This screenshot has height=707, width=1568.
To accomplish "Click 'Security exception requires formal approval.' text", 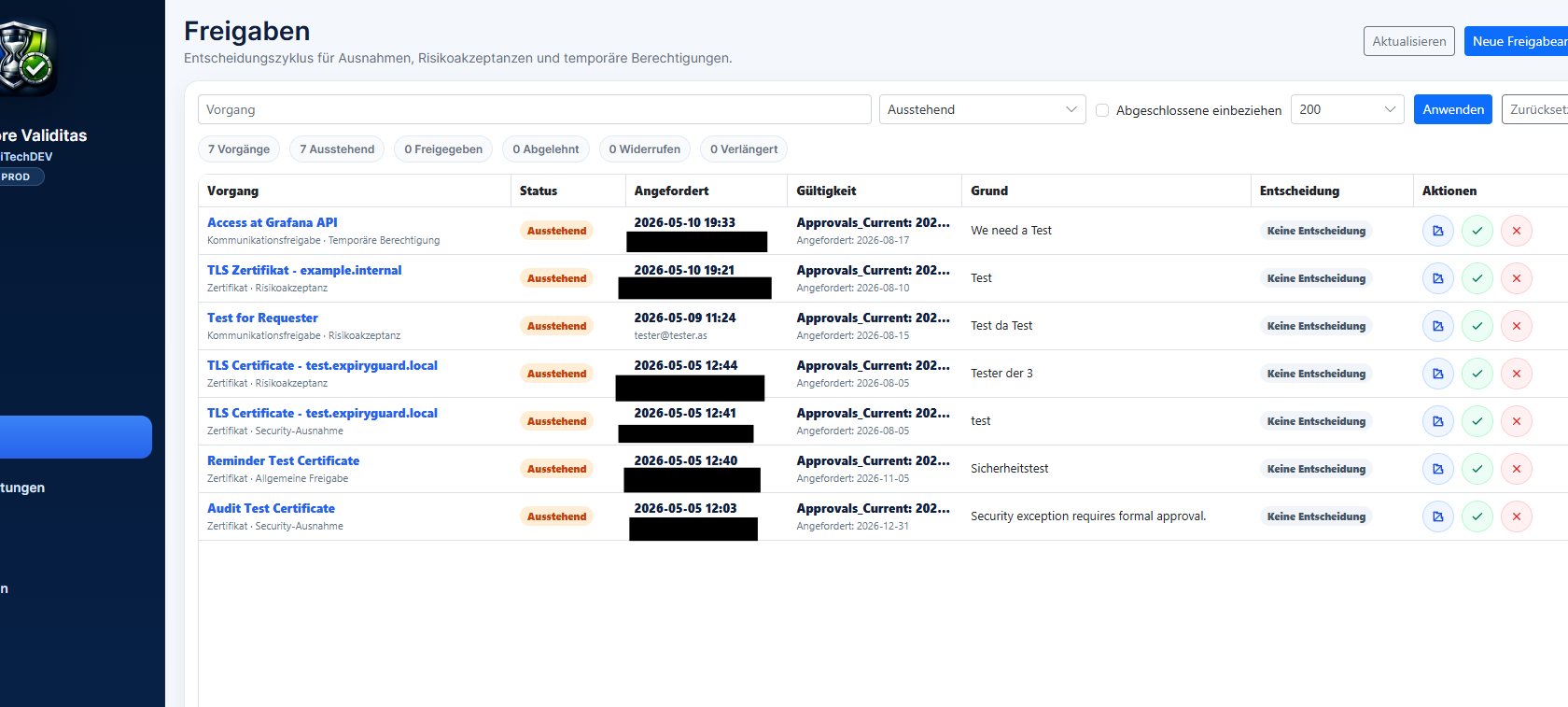I will coord(1088,516).
